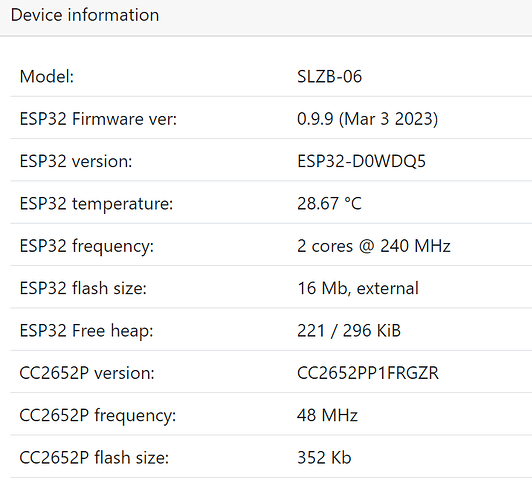Select the 48 MHz frequency value
The height and width of the screenshot is (500, 532).
point(327,415)
